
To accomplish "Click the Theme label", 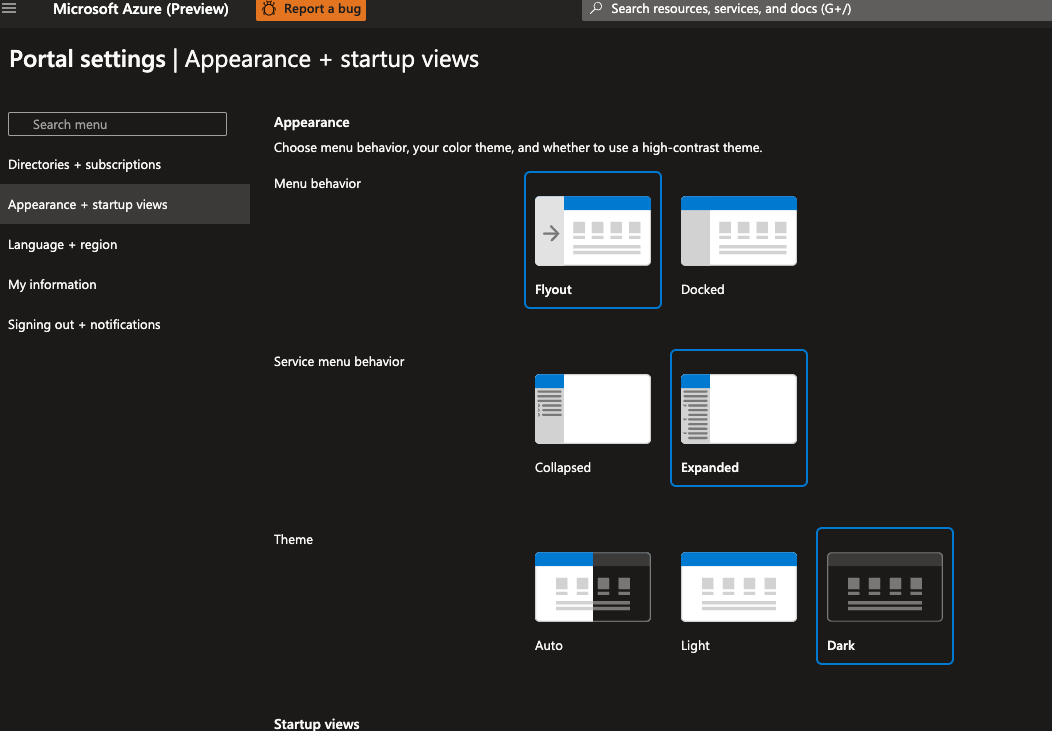I will (x=293, y=540).
